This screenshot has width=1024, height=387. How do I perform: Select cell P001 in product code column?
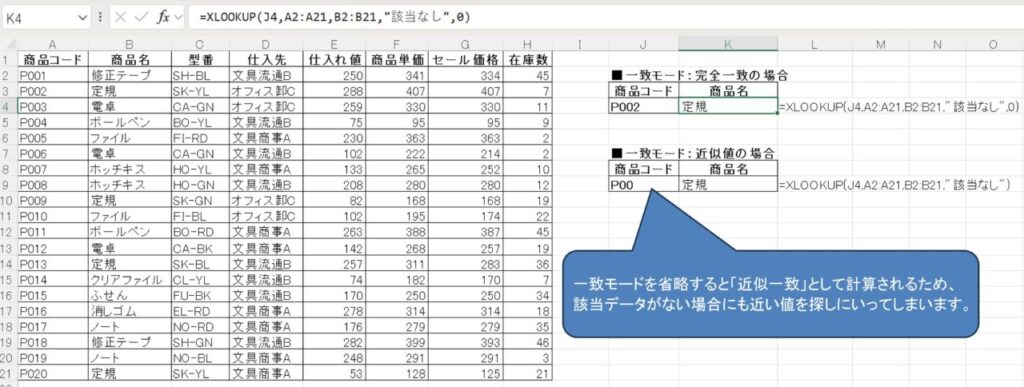pyautogui.click(x=52, y=75)
